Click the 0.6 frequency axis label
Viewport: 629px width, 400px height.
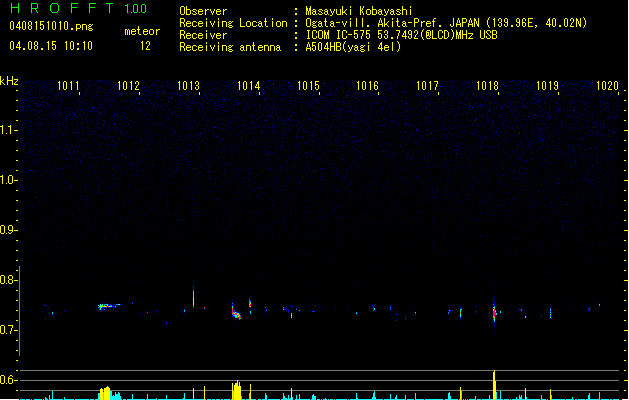pos(7,380)
